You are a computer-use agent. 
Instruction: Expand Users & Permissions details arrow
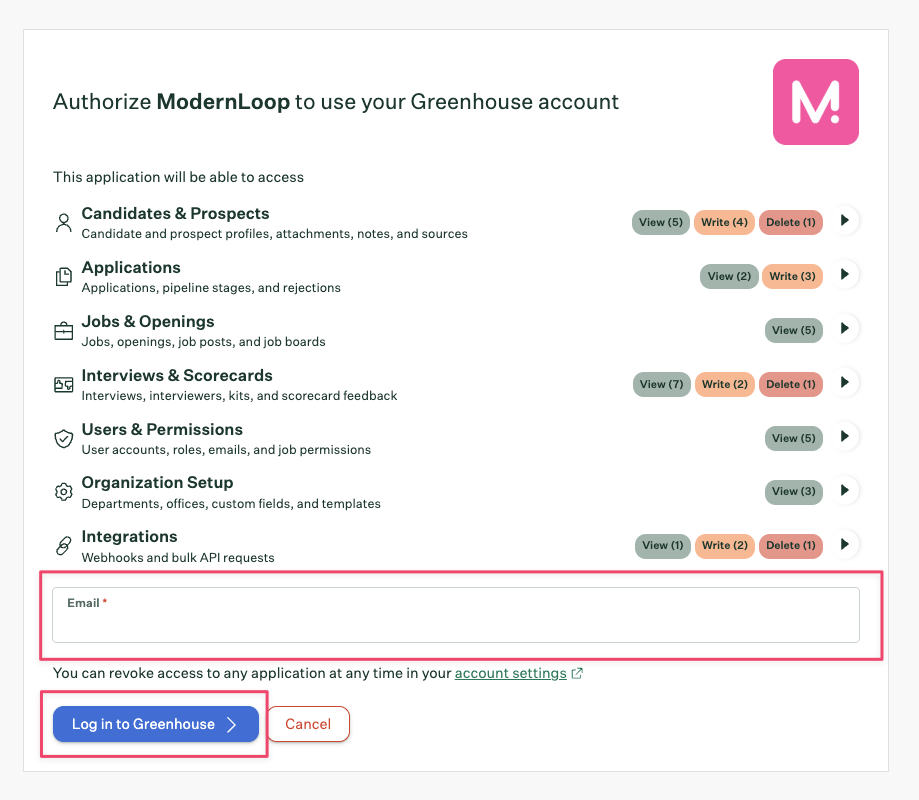tap(845, 436)
